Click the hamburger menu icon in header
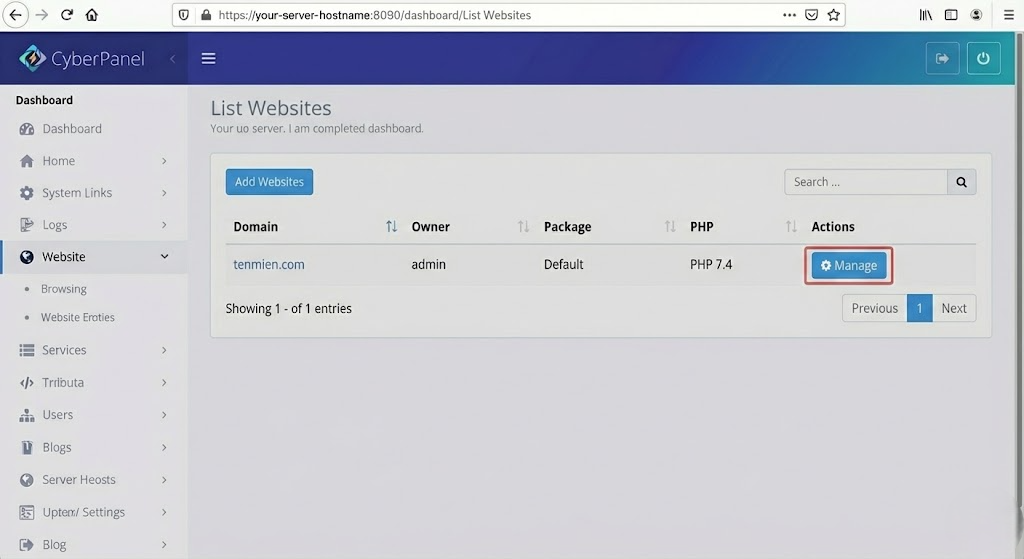 click(x=208, y=58)
